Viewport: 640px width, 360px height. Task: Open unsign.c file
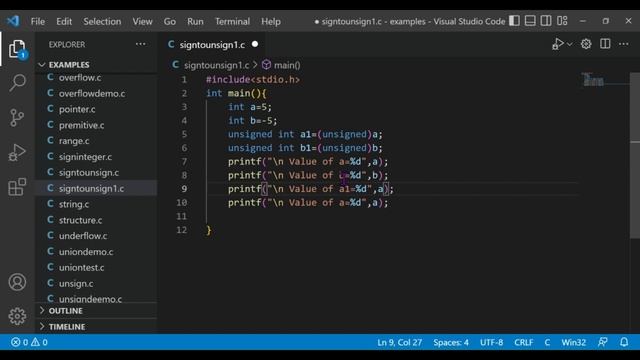pyautogui.click(x=76, y=283)
